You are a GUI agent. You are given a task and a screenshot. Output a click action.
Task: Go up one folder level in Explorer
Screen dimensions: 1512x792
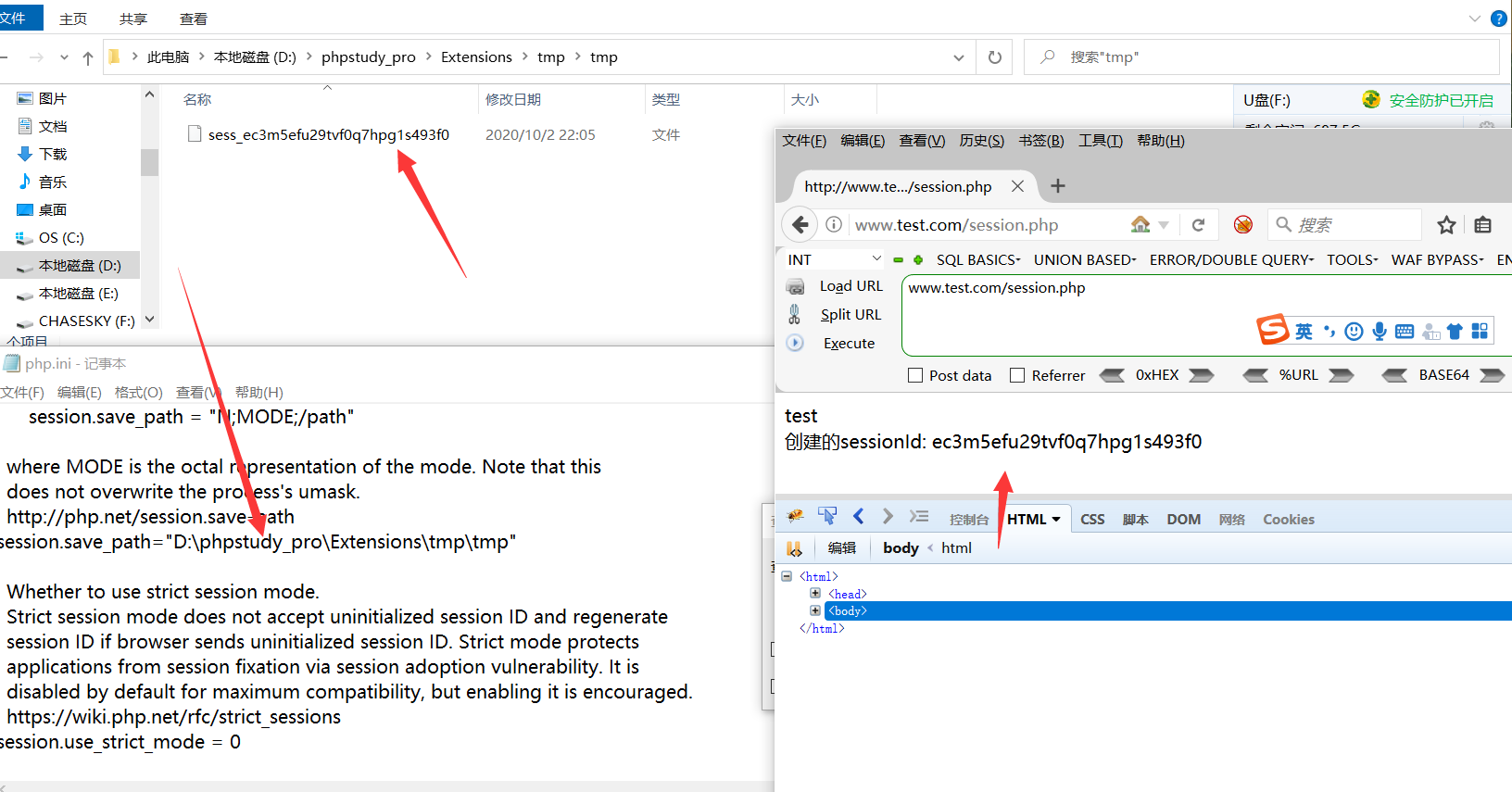tap(88, 57)
